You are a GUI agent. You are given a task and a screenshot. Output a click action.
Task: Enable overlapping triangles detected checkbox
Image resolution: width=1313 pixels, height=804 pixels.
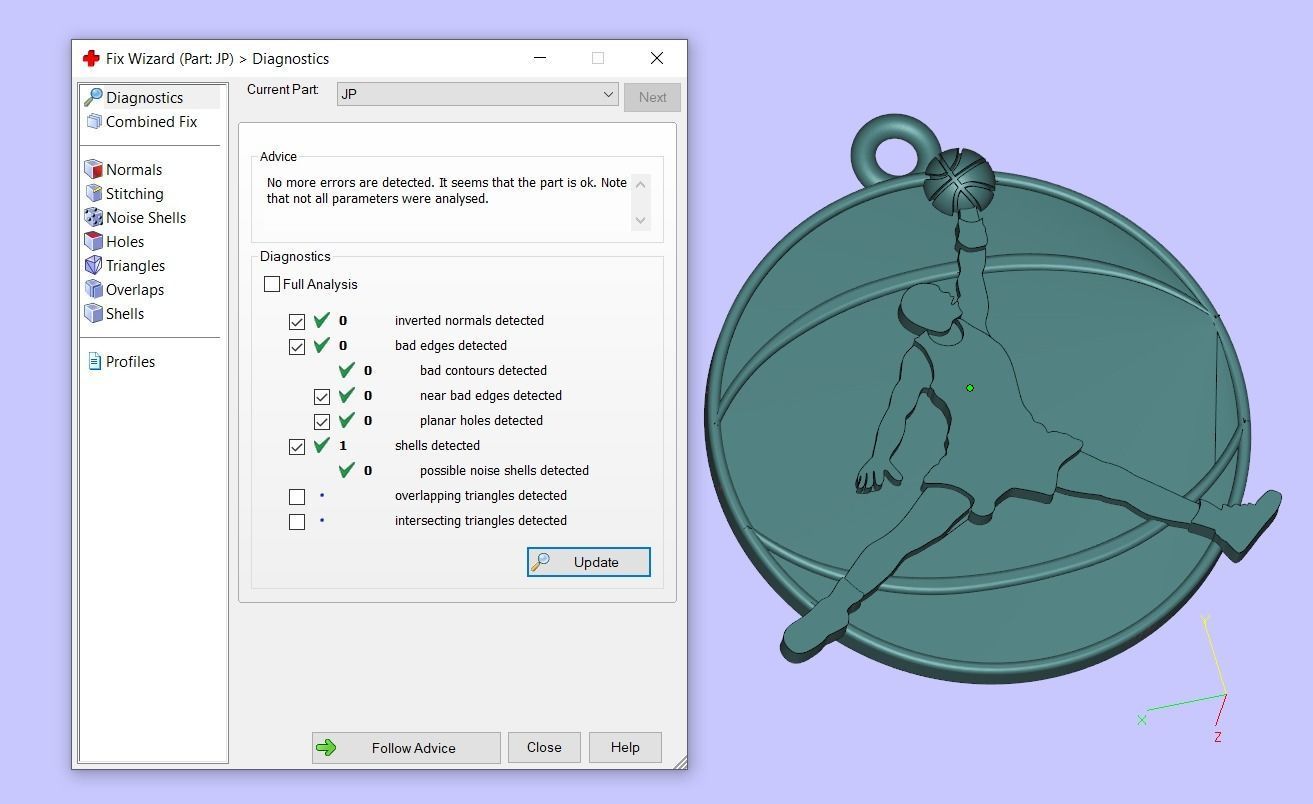click(x=297, y=496)
